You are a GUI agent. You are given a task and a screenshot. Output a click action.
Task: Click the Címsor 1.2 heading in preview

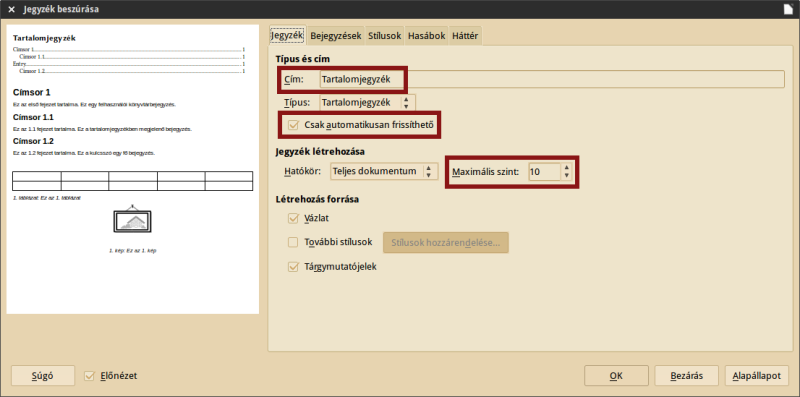pyautogui.click(x=33, y=141)
